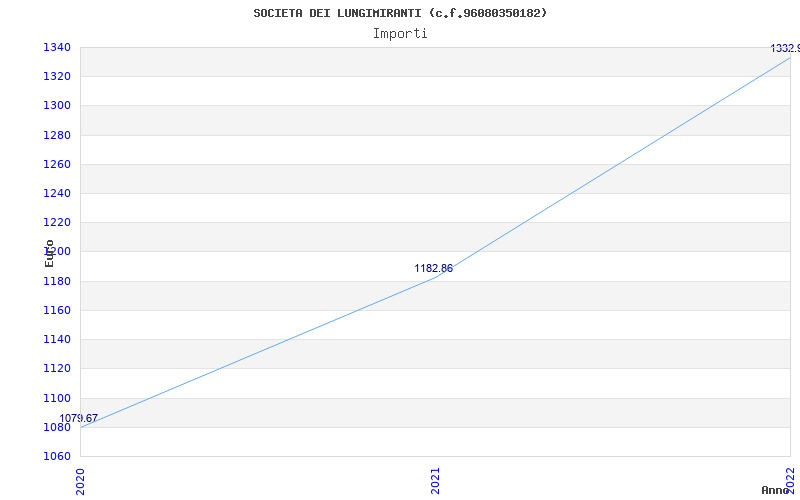Click the 1120 y-axis value
800x500 pixels.
57,368
